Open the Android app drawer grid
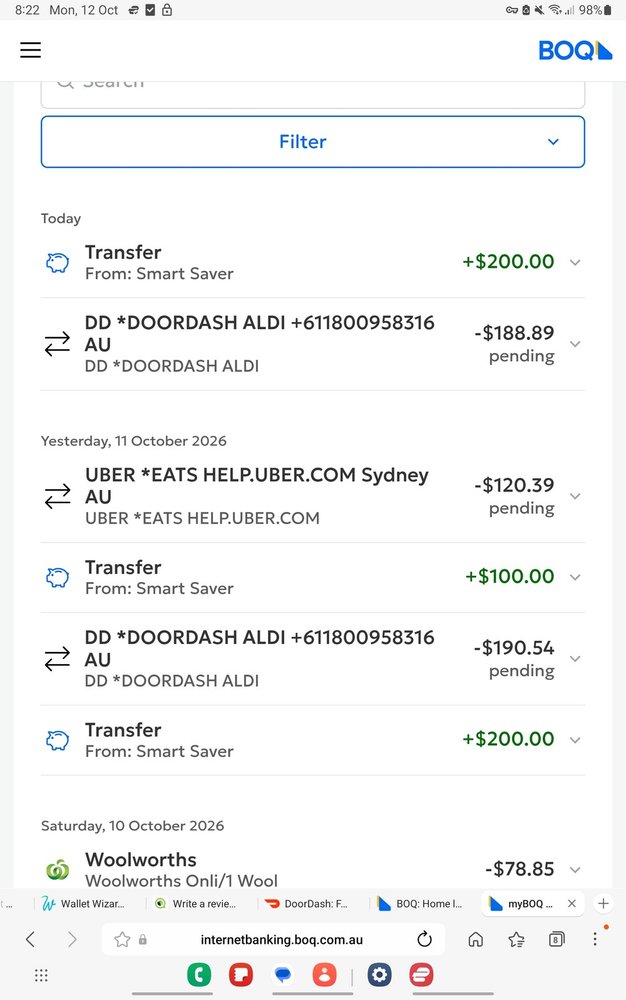The image size is (626, 1000). click(41, 975)
